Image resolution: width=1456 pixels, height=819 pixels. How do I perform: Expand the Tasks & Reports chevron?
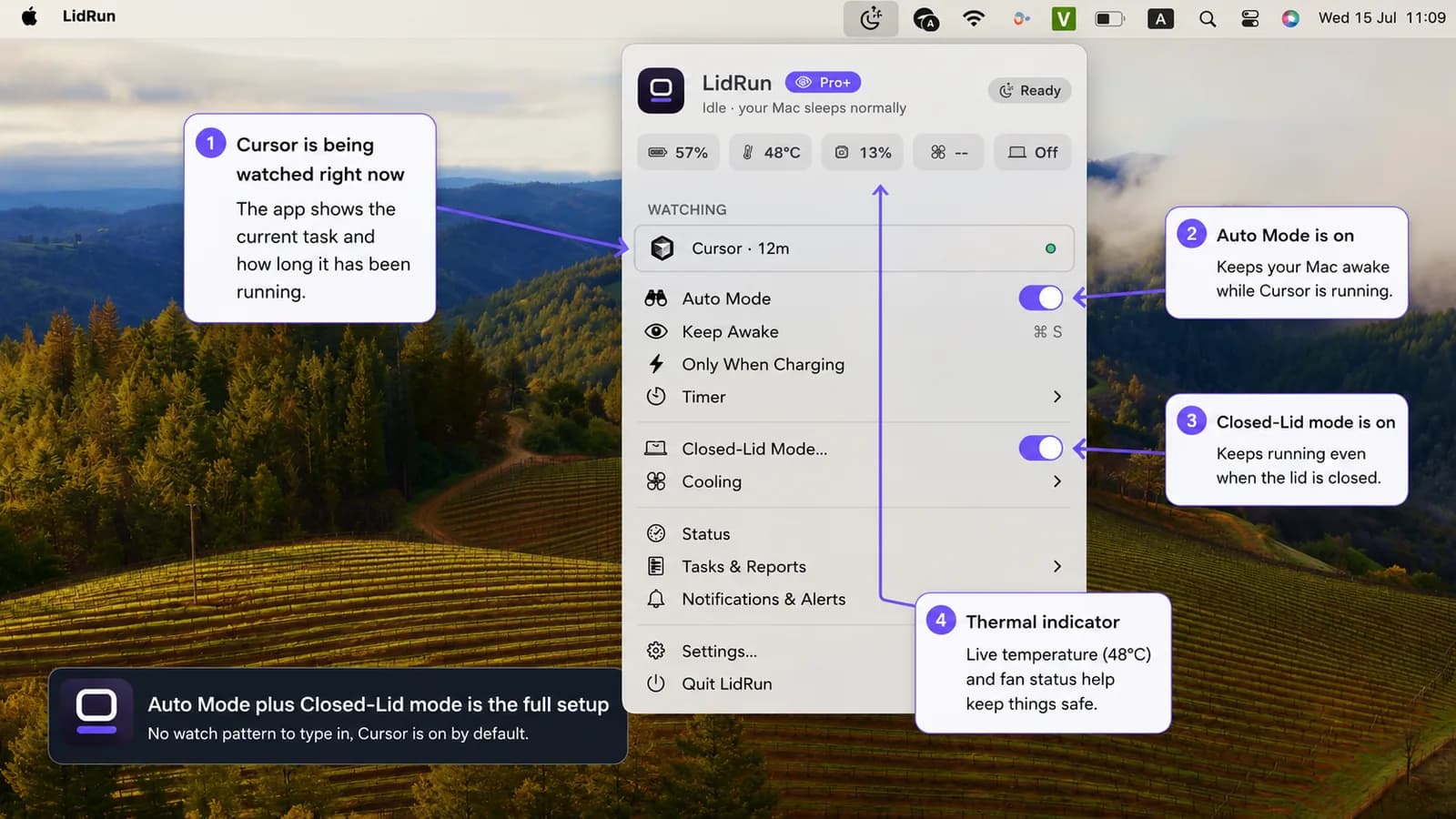1057,567
